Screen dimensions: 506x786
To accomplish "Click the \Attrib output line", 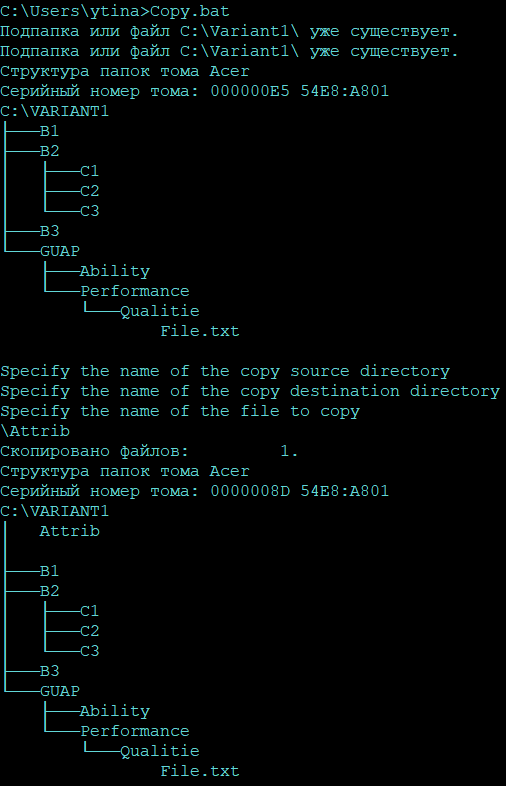I will tap(35, 431).
